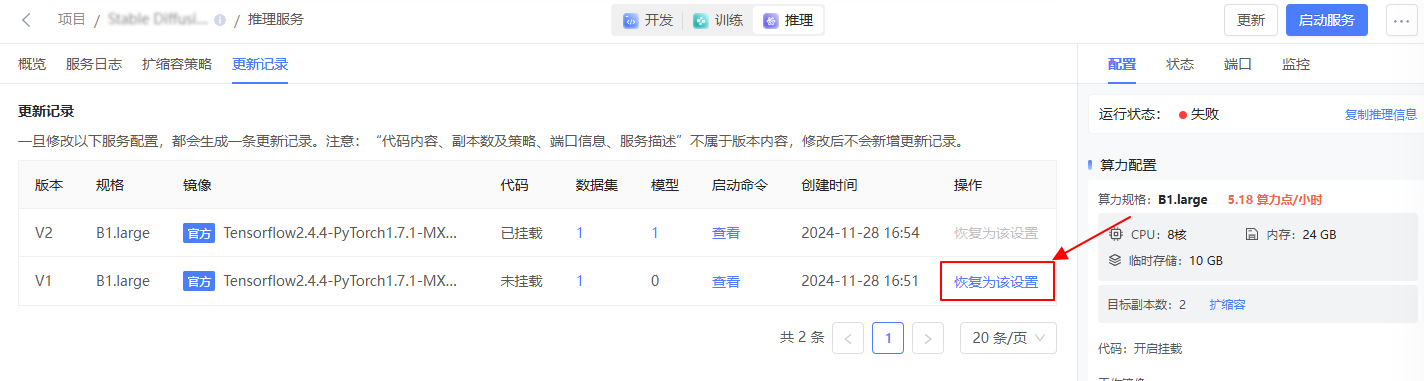Click 项目 breadcrumb link
This screenshot has width=1424, height=381.
click(x=72, y=20)
